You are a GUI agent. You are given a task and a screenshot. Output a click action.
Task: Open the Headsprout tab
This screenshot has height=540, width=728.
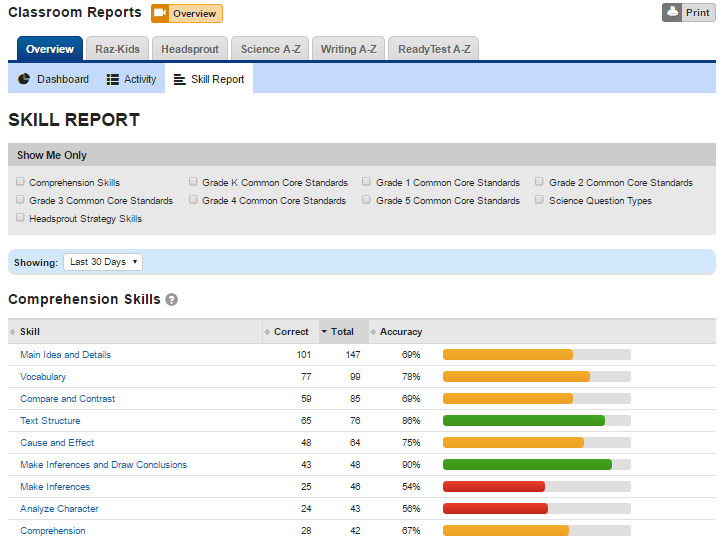pyautogui.click(x=190, y=49)
